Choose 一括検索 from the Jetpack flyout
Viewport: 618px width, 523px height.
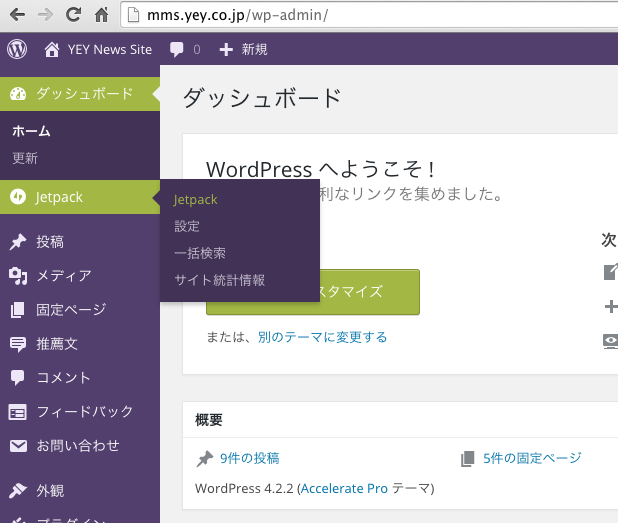click(x=200, y=253)
